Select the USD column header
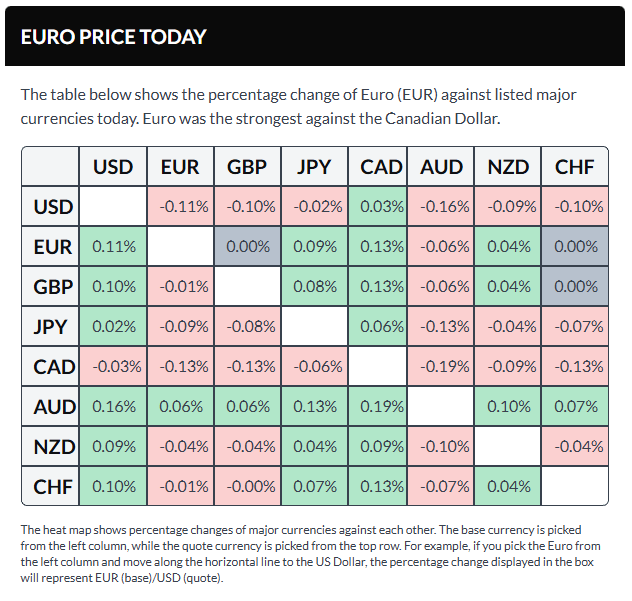The width and height of the screenshot is (632, 601). [x=112, y=167]
